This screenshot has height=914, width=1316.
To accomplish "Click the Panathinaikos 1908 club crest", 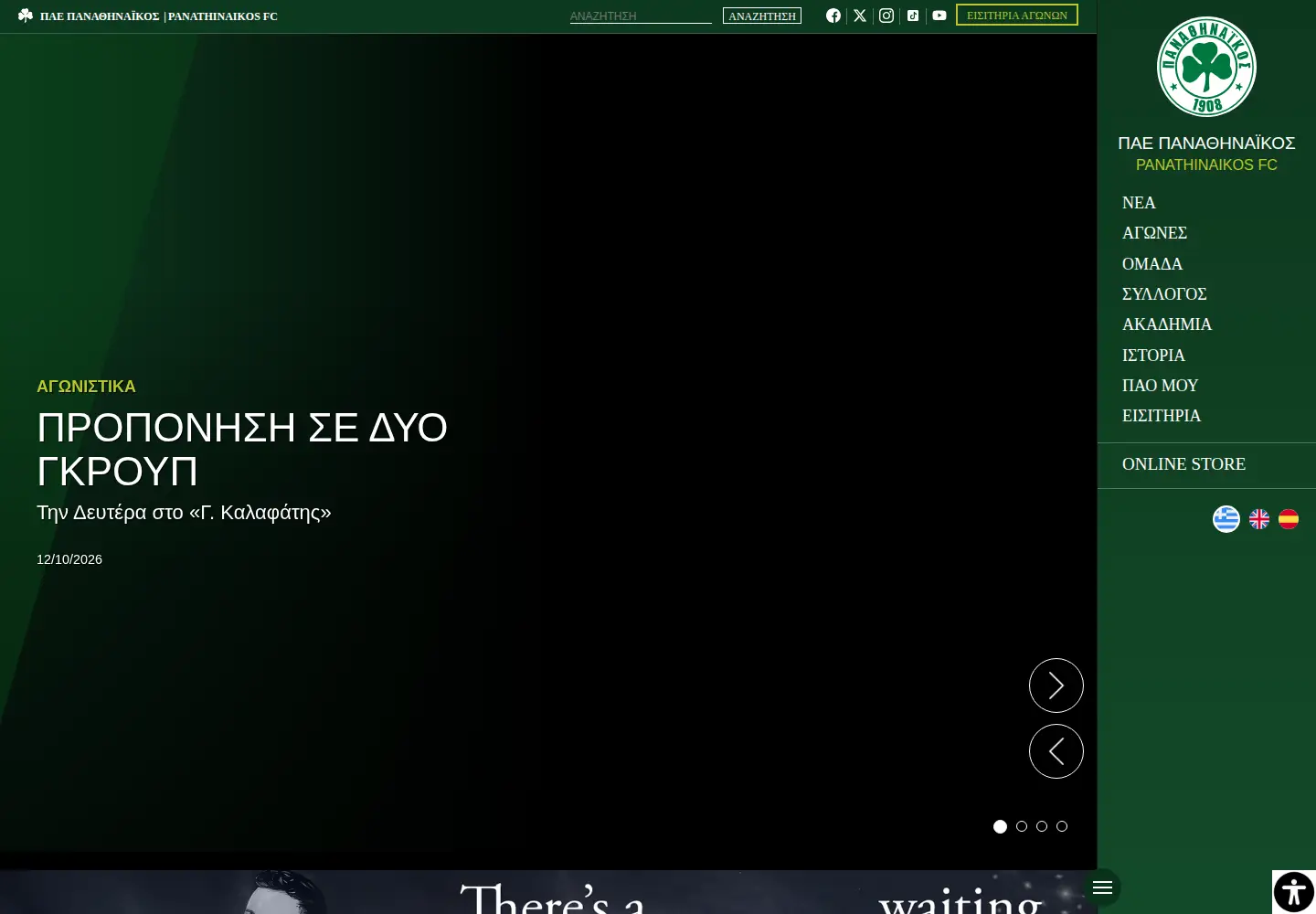I will click(1206, 67).
